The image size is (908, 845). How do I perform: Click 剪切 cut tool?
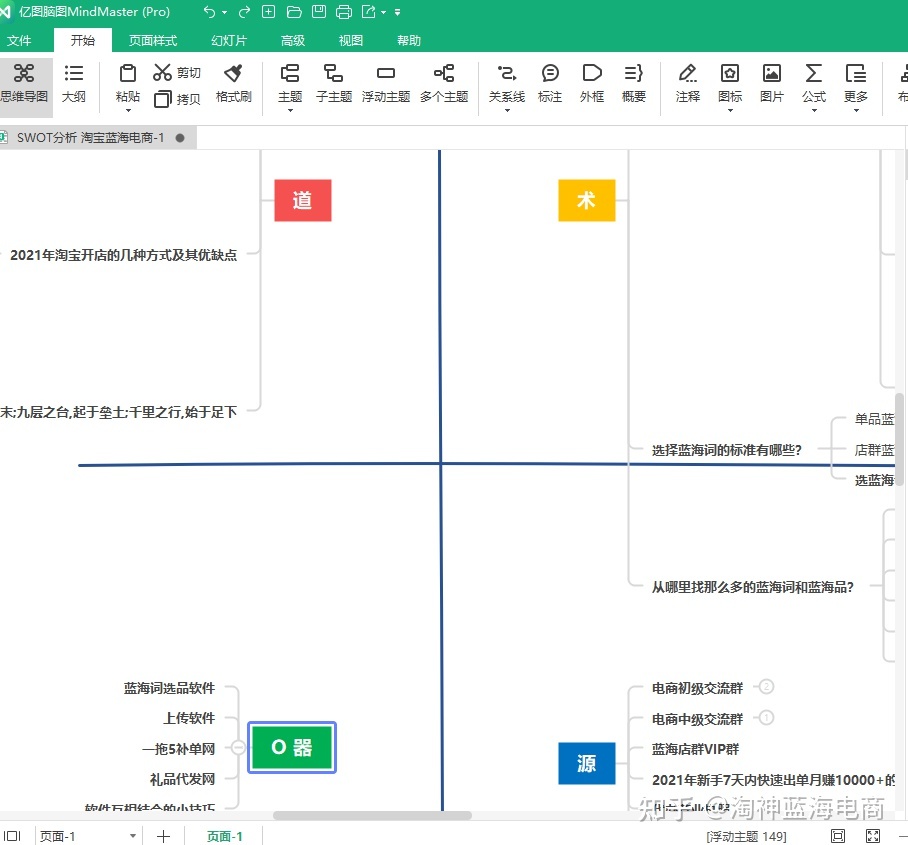(x=177, y=73)
